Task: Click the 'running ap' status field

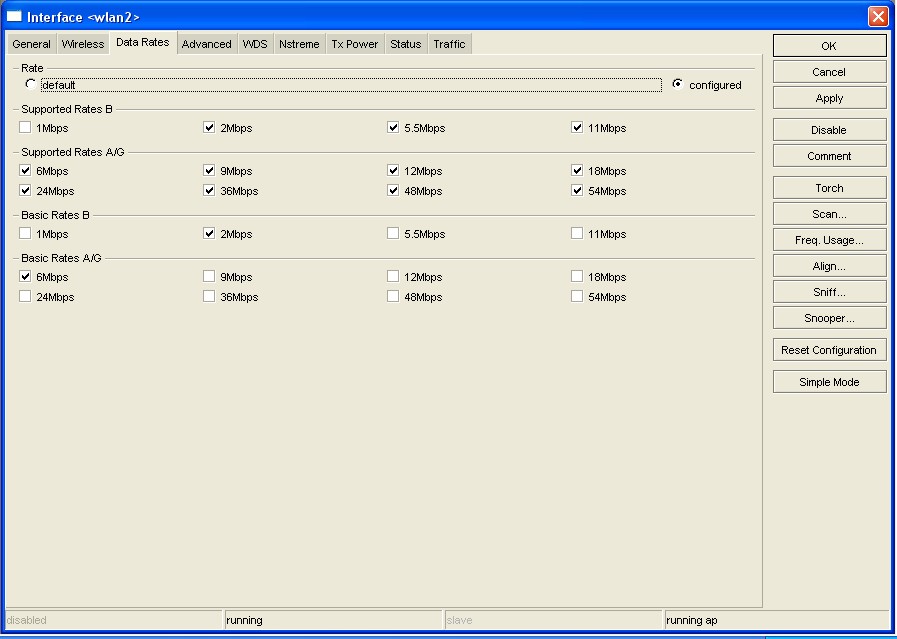Action: [777, 620]
